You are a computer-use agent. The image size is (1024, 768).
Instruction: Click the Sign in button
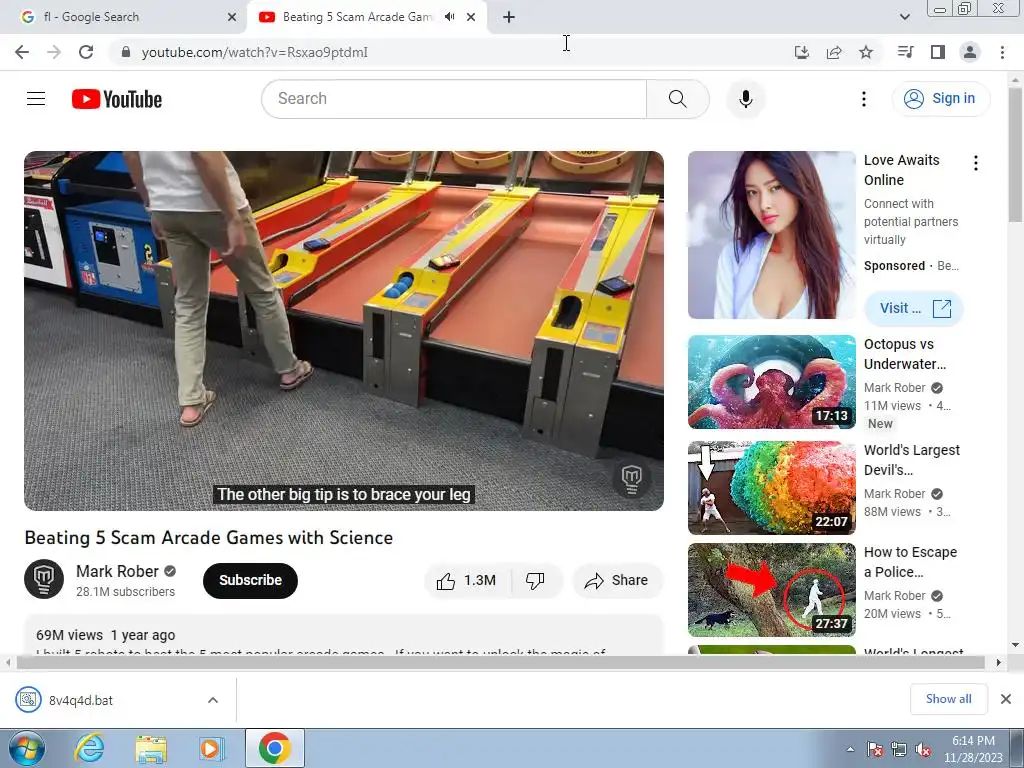click(x=941, y=99)
